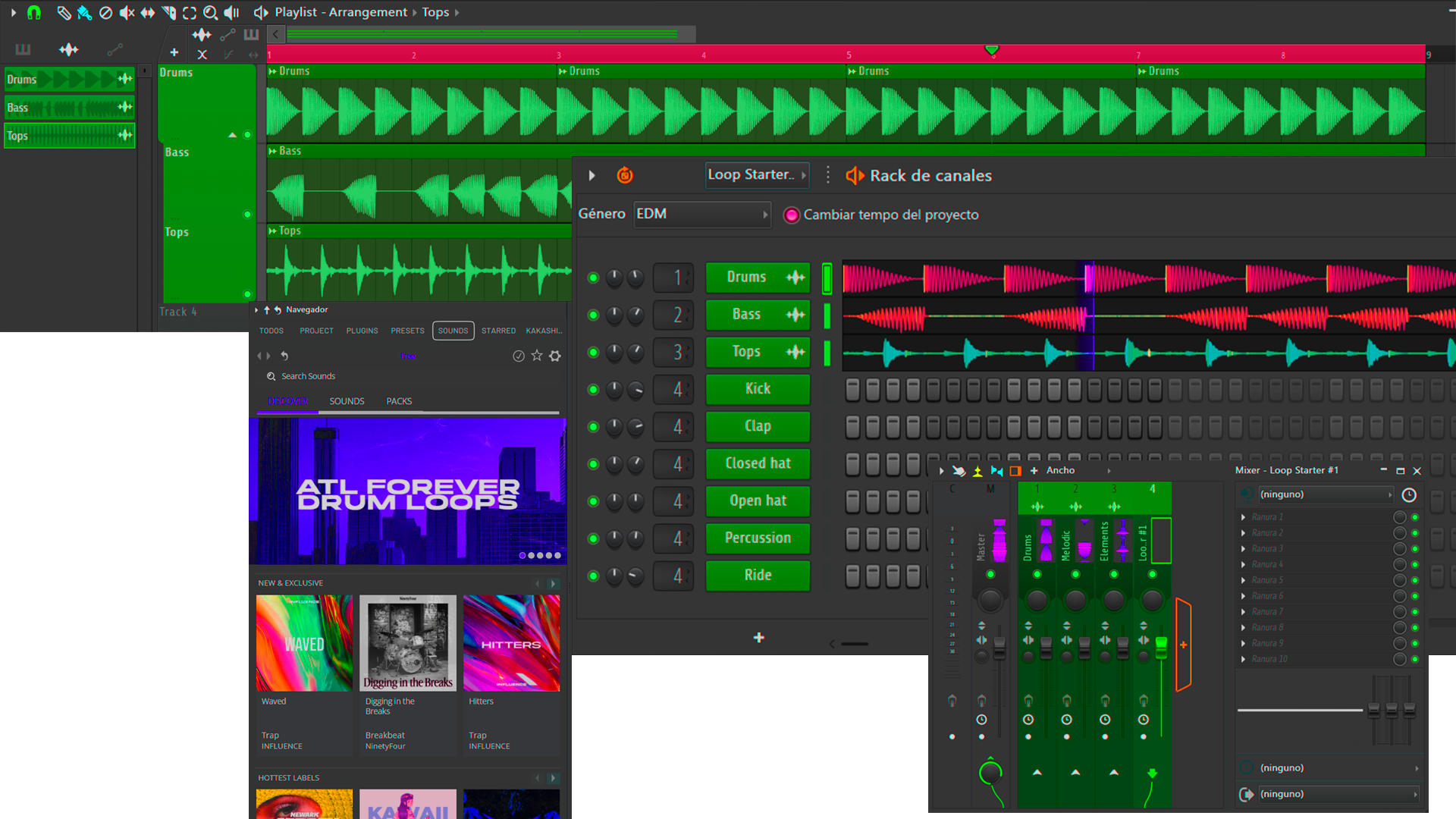Image resolution: width=1456 pixels, height=819 pixels.
Task: Select the Zoom magnifier tool
Action: (210, 12)
